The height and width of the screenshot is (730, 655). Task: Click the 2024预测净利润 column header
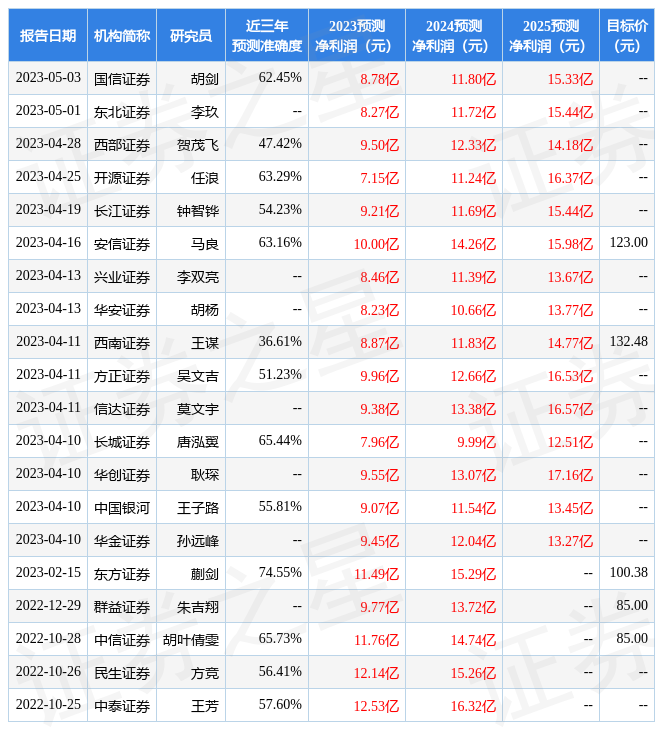tap(454, 35)
